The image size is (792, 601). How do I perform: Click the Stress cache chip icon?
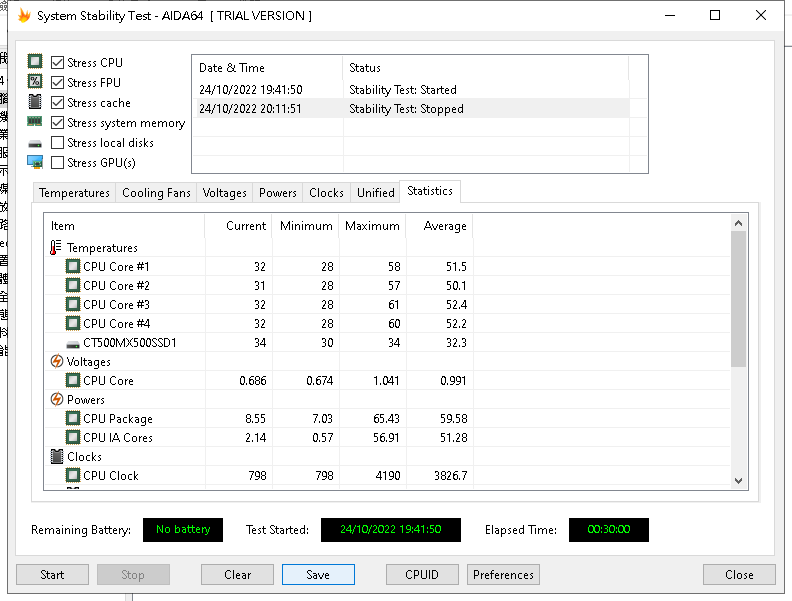(x=35, y=102)
